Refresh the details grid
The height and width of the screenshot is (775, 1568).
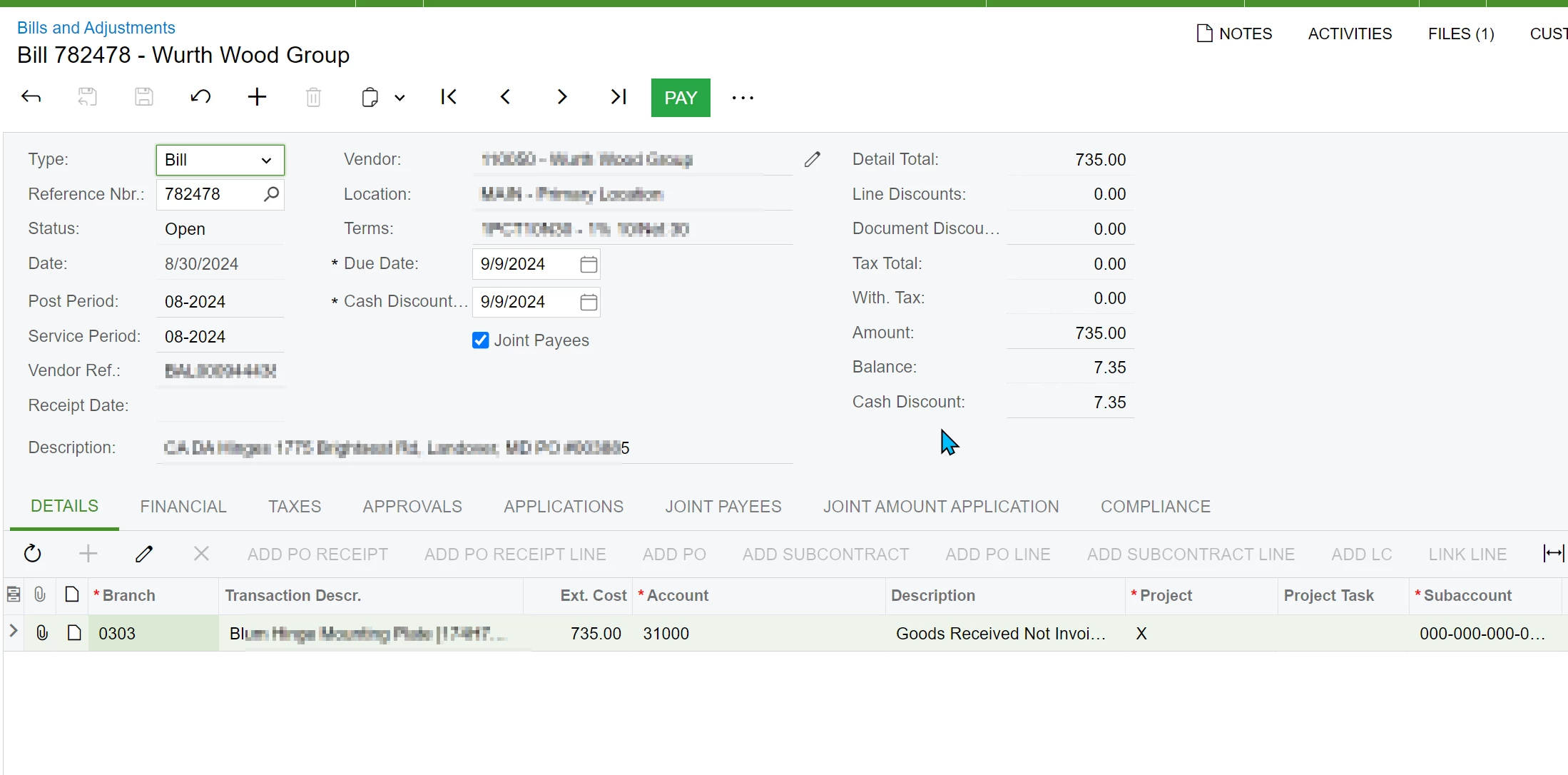pos(33,554)
